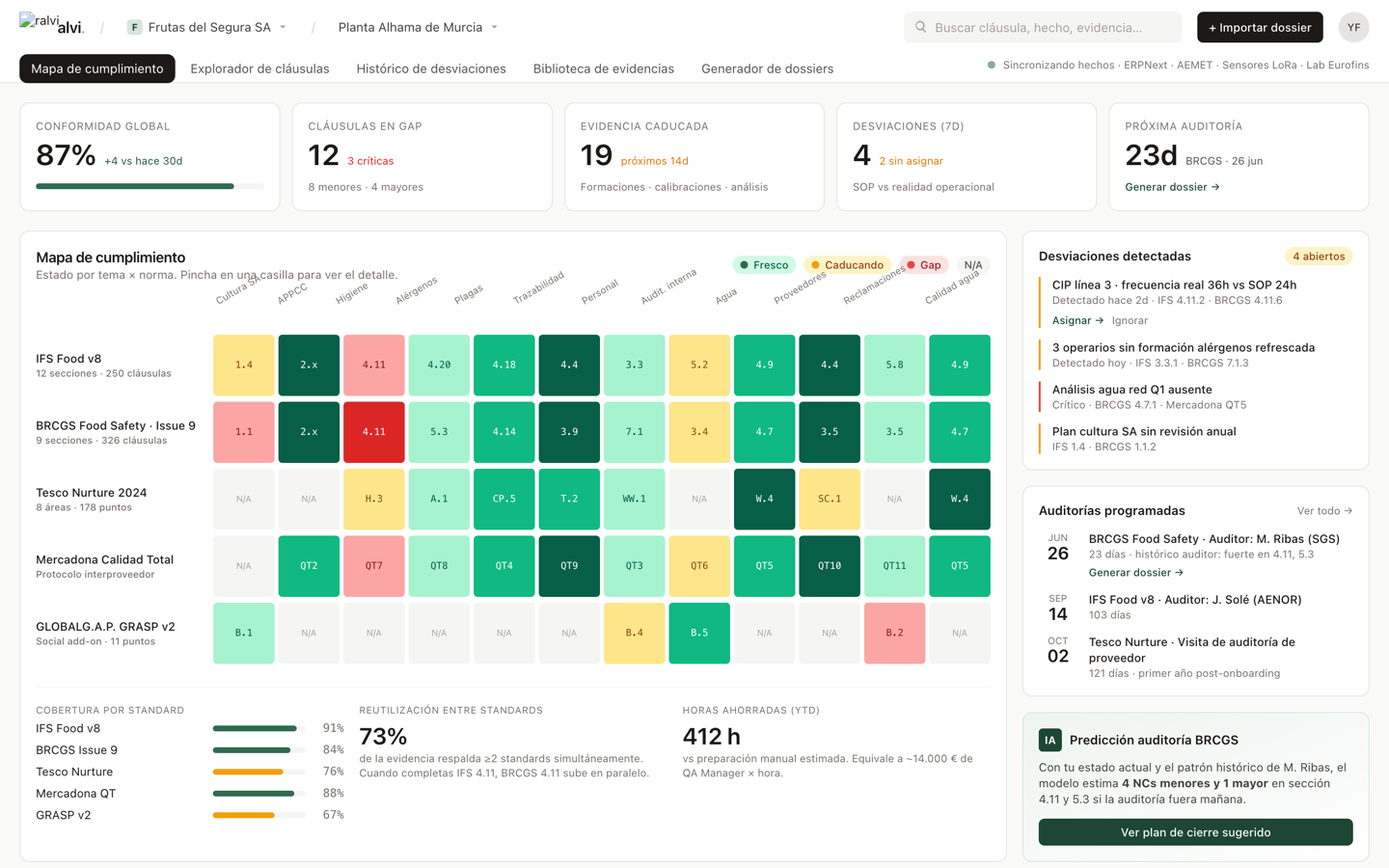Click the 412 h horas ahorradas value
The image size is (1389, 868).
[x=712, y=737]
